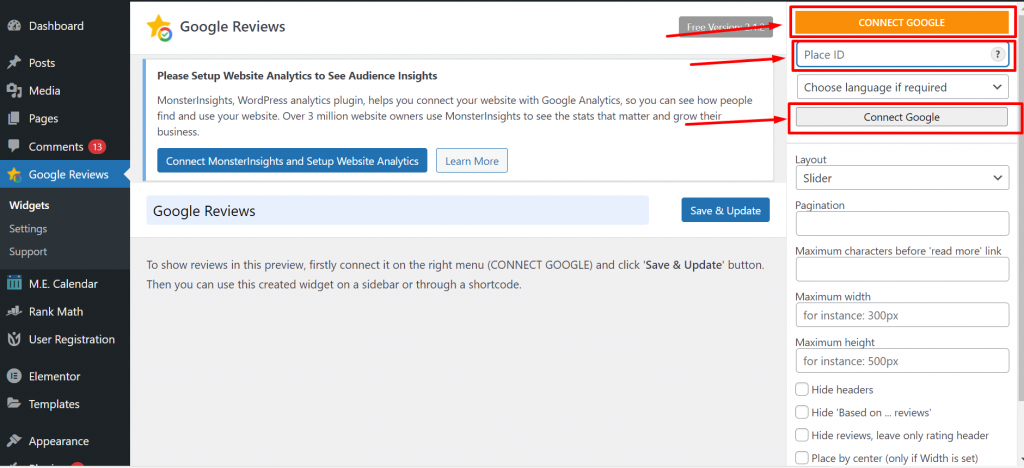Image resolution: width=1024 pixels, height=468 pixels.
Task: Click the Learn More button
Action: [472, 161]
